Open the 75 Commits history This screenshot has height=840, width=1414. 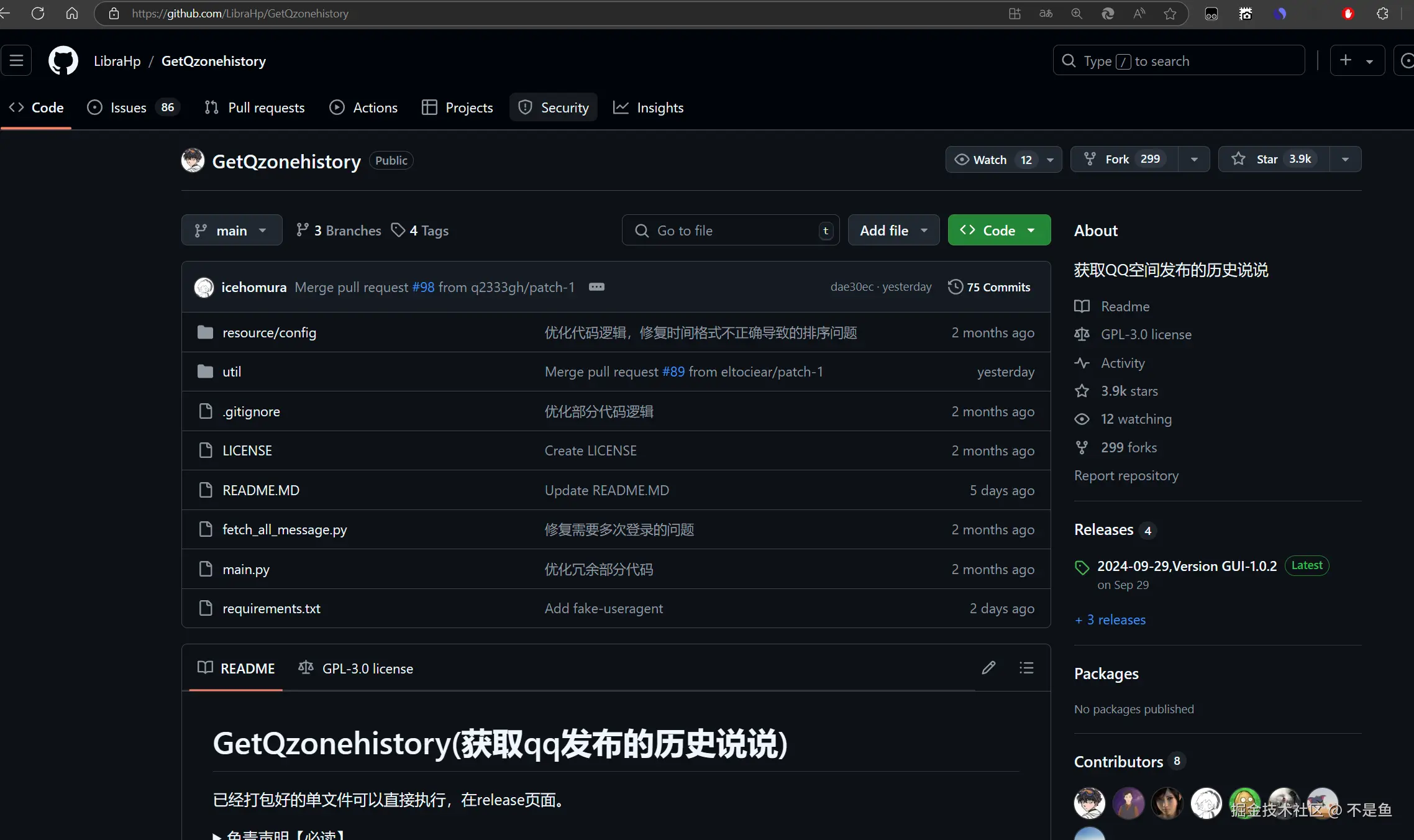(989, 287)
